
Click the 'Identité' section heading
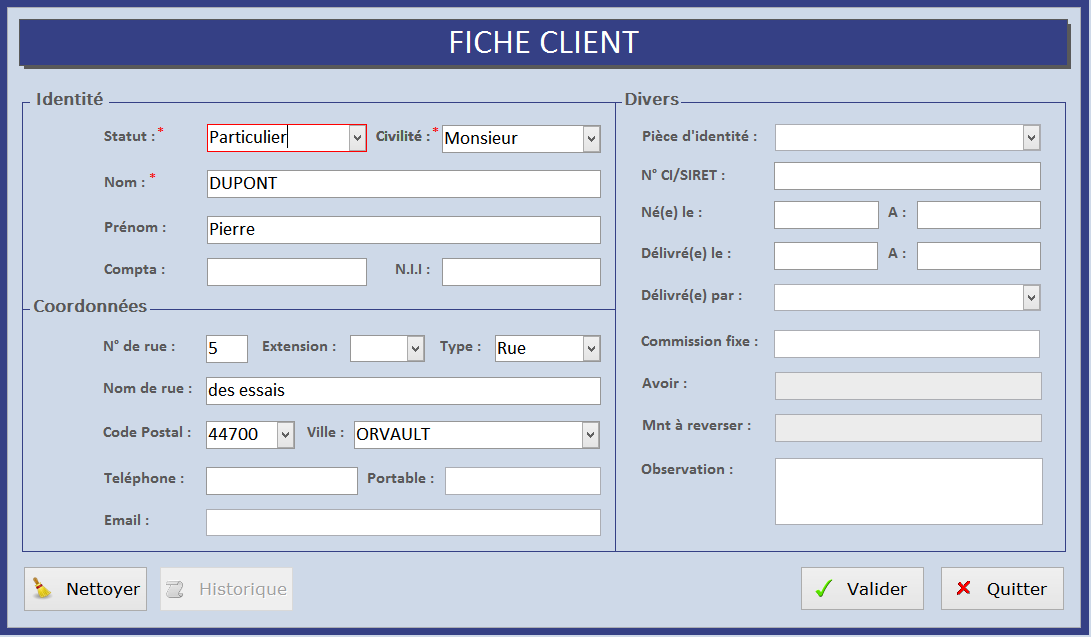[x=70, y=99]
